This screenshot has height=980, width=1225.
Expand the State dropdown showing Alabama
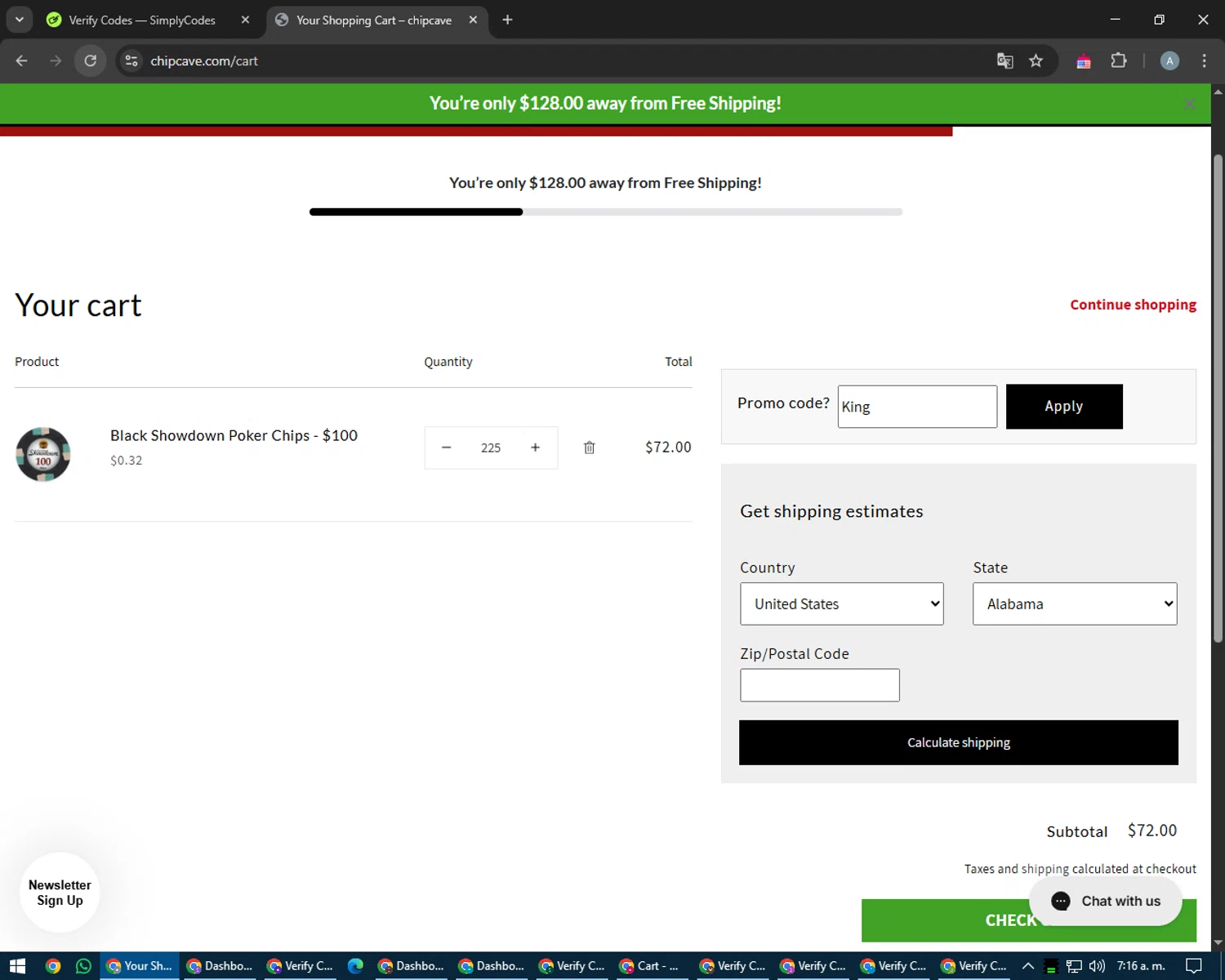pos(1075,604)
